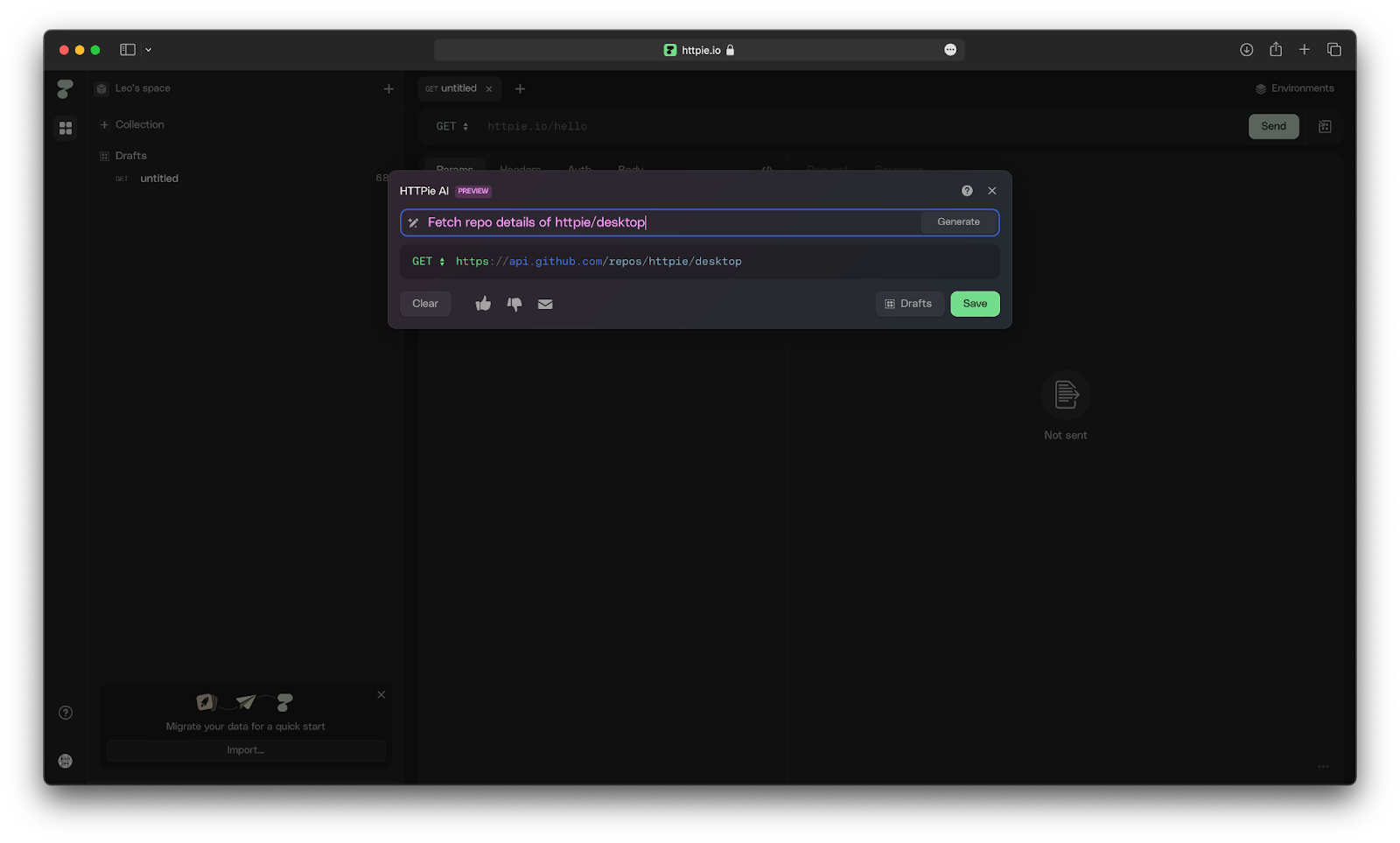
Task: Open a new request tab with plus
Action: point(520,88)
